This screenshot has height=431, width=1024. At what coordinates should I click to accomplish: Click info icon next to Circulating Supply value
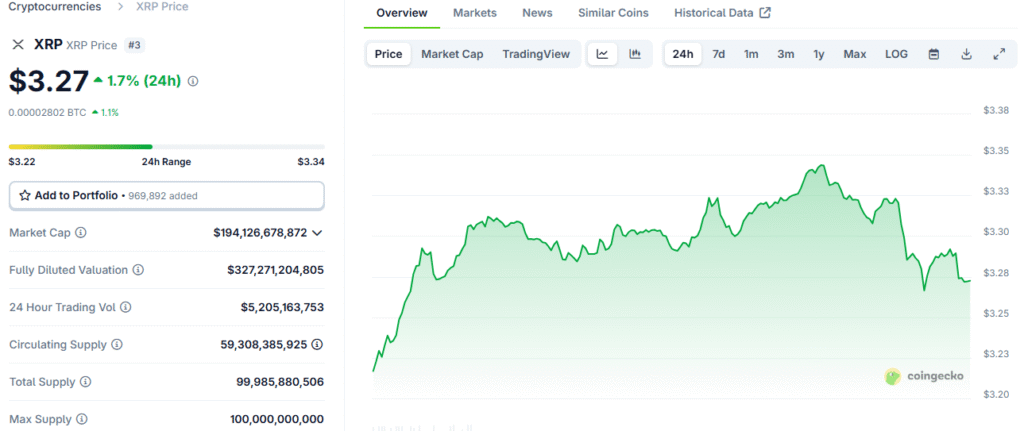317,345
